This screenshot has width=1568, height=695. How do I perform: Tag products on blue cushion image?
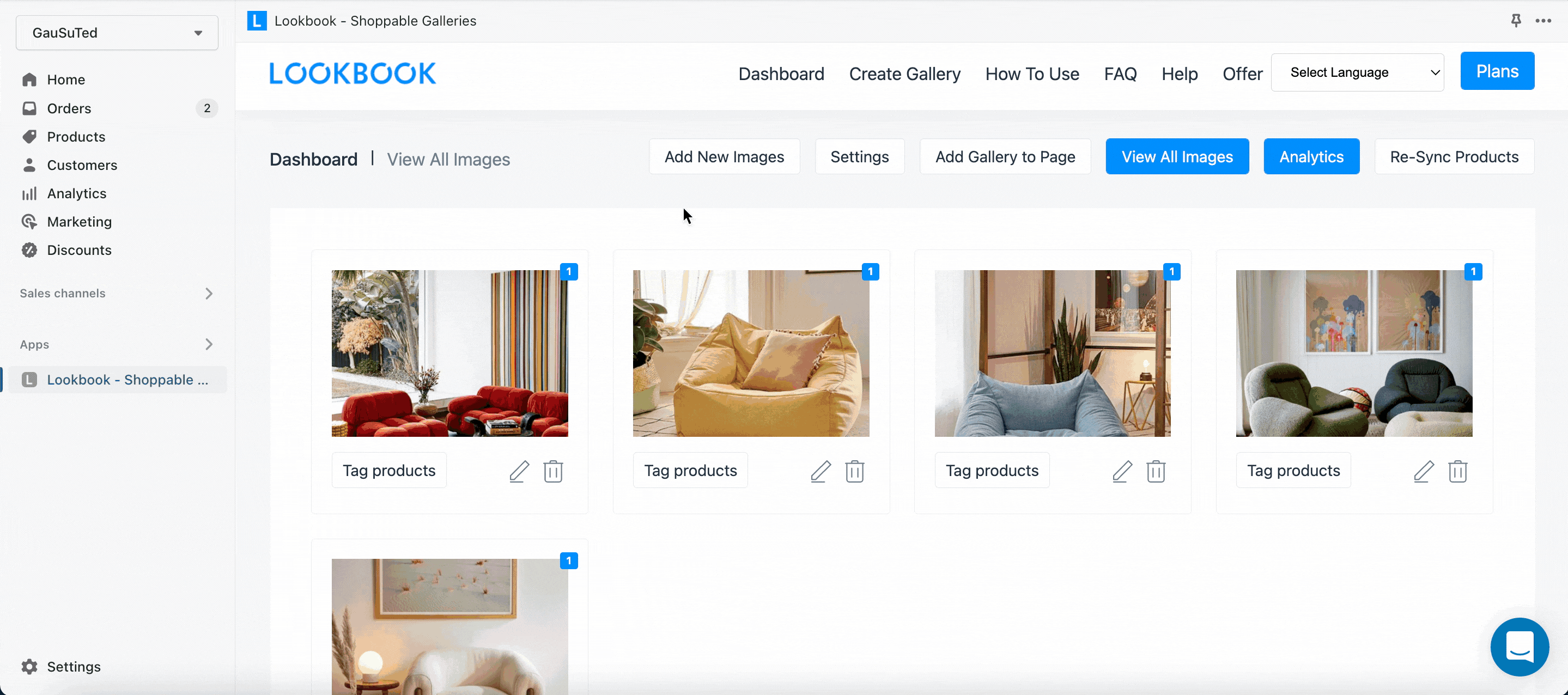(x=992, y=471)
